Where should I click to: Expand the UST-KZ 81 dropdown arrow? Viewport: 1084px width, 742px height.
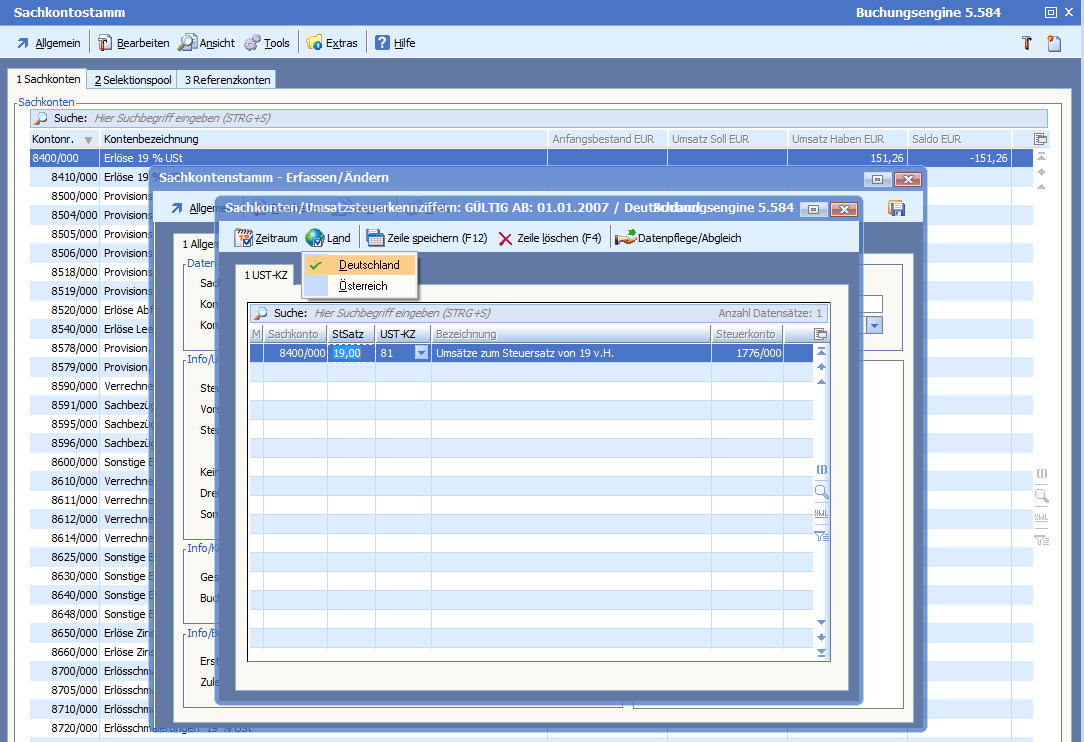(421, 352)
